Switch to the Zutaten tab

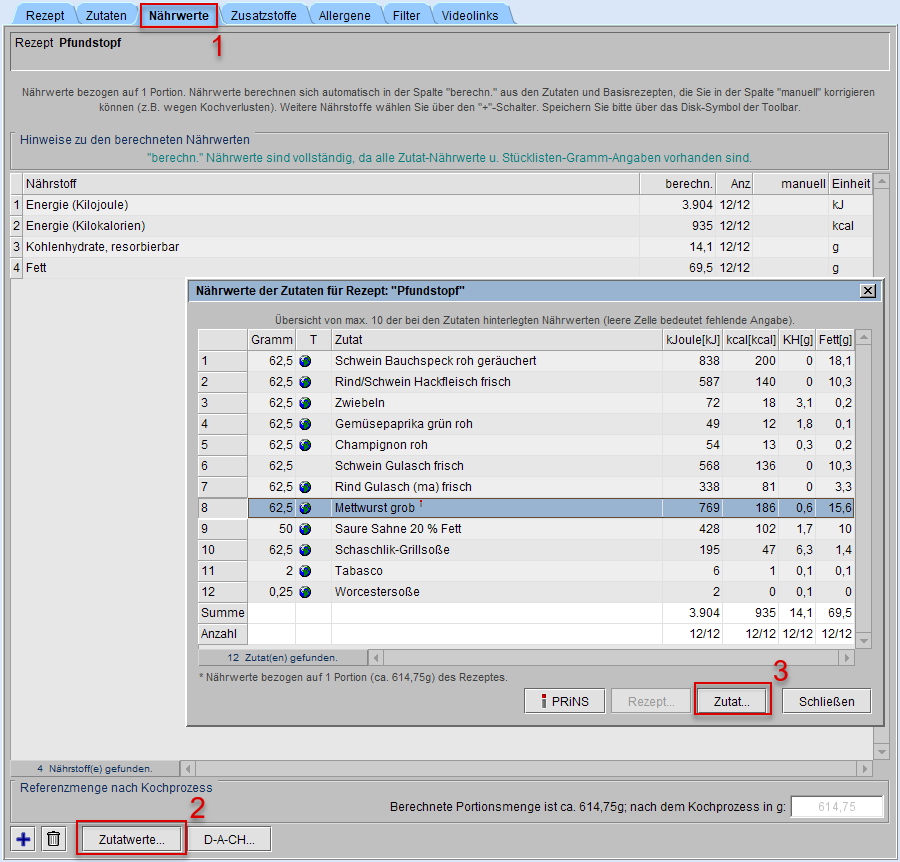pyautogui.click(x=106, y=16)
